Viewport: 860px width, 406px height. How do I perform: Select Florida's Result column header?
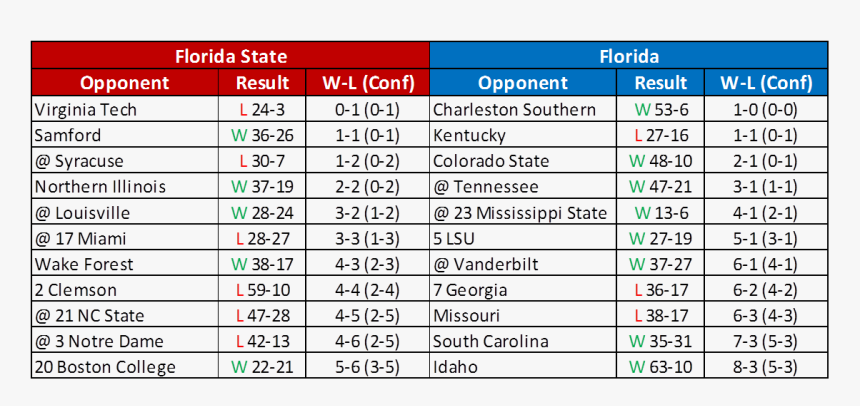(x=660, y=83)
